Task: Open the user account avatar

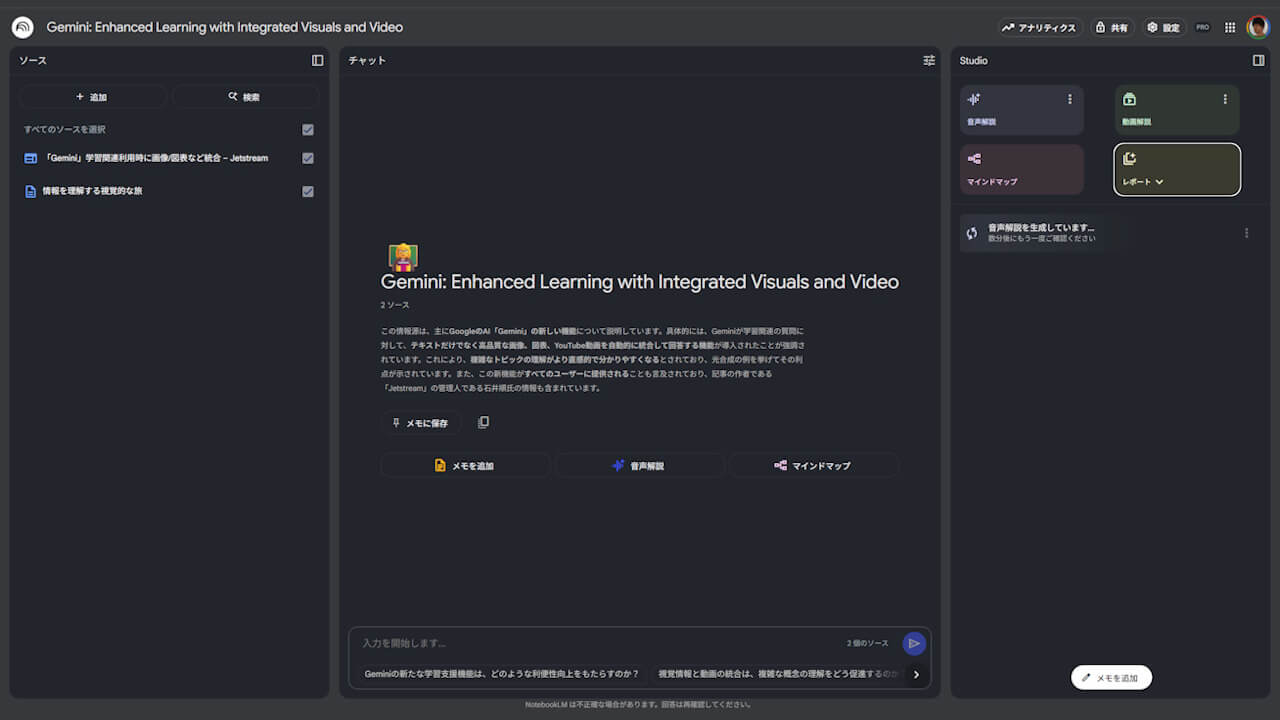Action: pyautogui.click(x=1258, y=27)
